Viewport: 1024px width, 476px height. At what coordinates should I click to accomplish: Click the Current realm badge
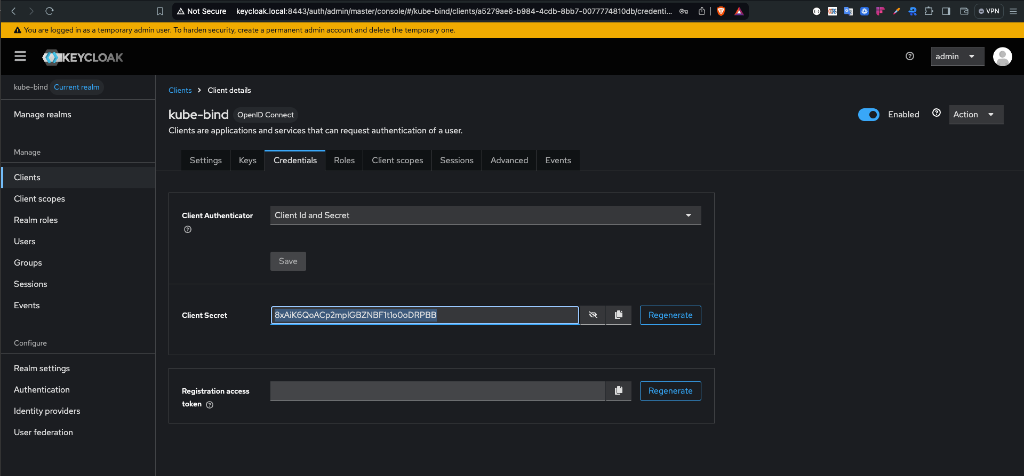click(x=76, y=87)
